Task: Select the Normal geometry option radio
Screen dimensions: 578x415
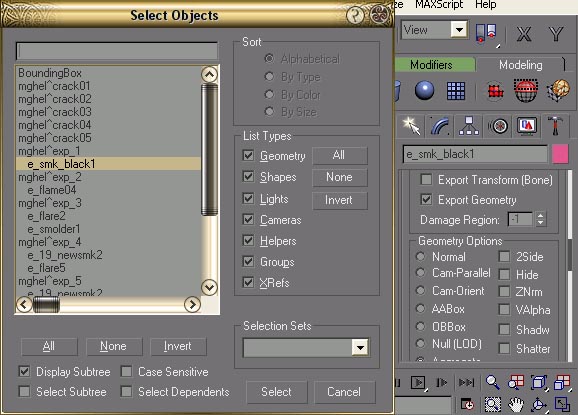Action: click(x=421, y=257)
